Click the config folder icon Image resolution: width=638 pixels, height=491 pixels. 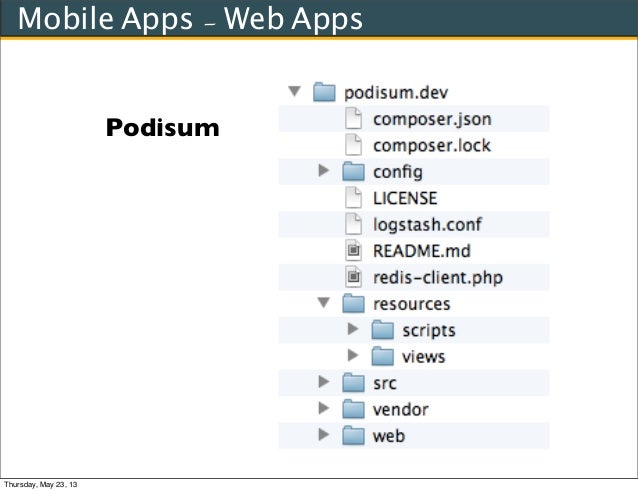[353, 171]
